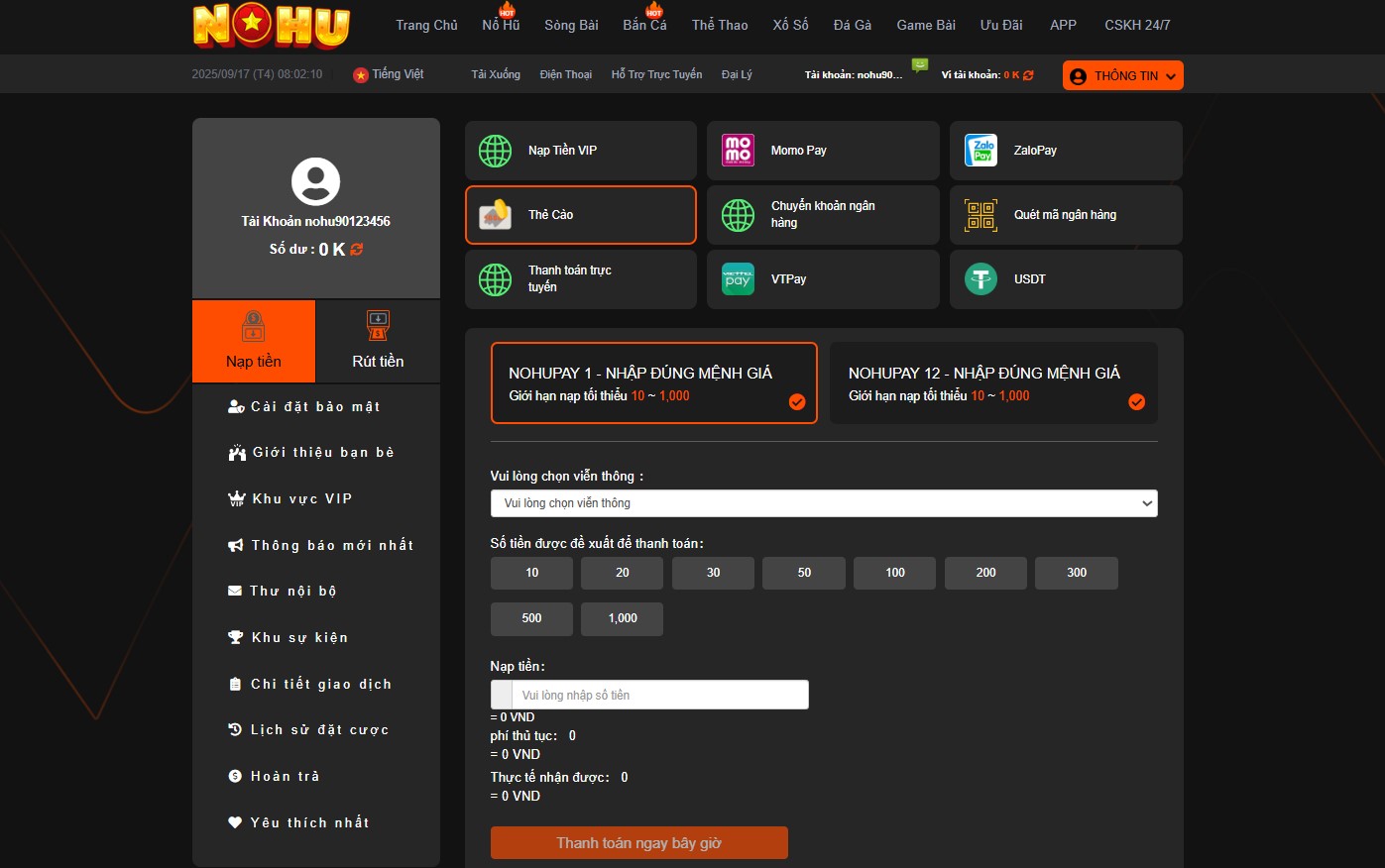The width and height of the screenshot is (1385, 868).
Task: Click the QR bank scan icon
Action: (981, 215)
